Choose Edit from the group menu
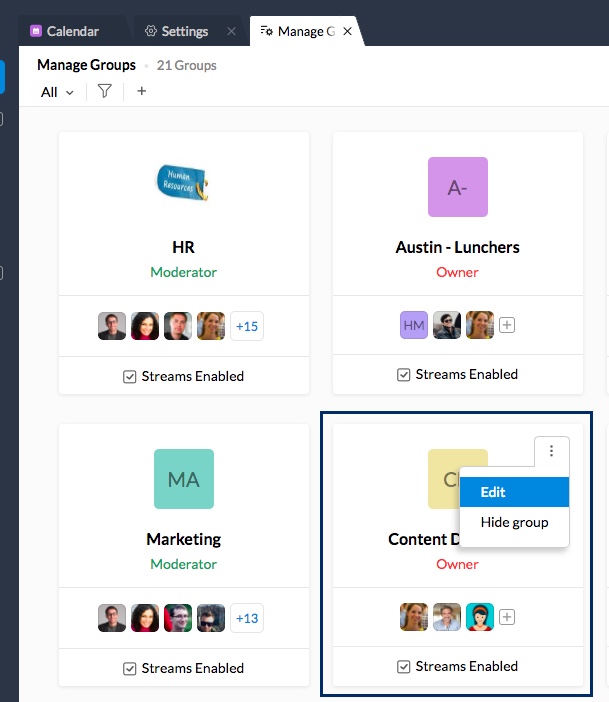This screenshot has height=702, width=609. 515,492
